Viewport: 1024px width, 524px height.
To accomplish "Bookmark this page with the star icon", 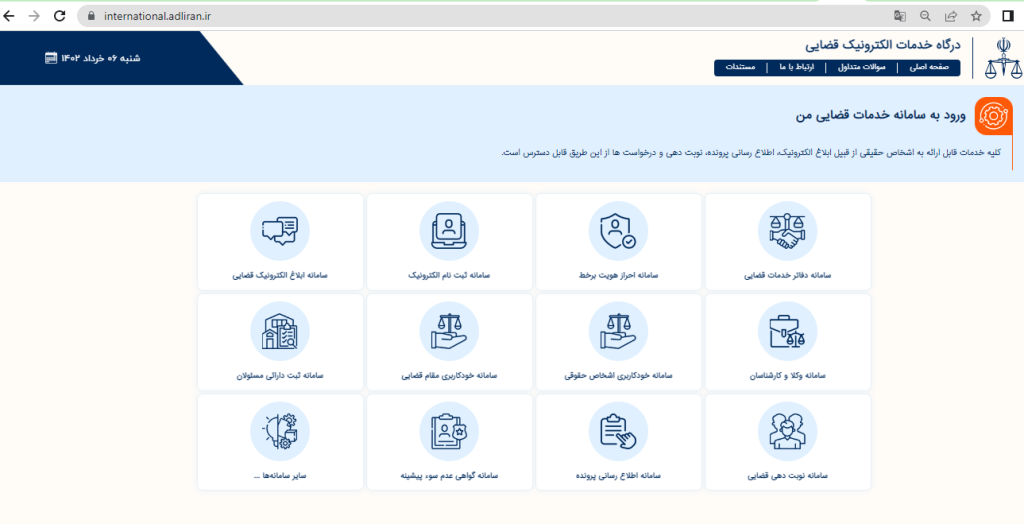I will coord(976,16).
